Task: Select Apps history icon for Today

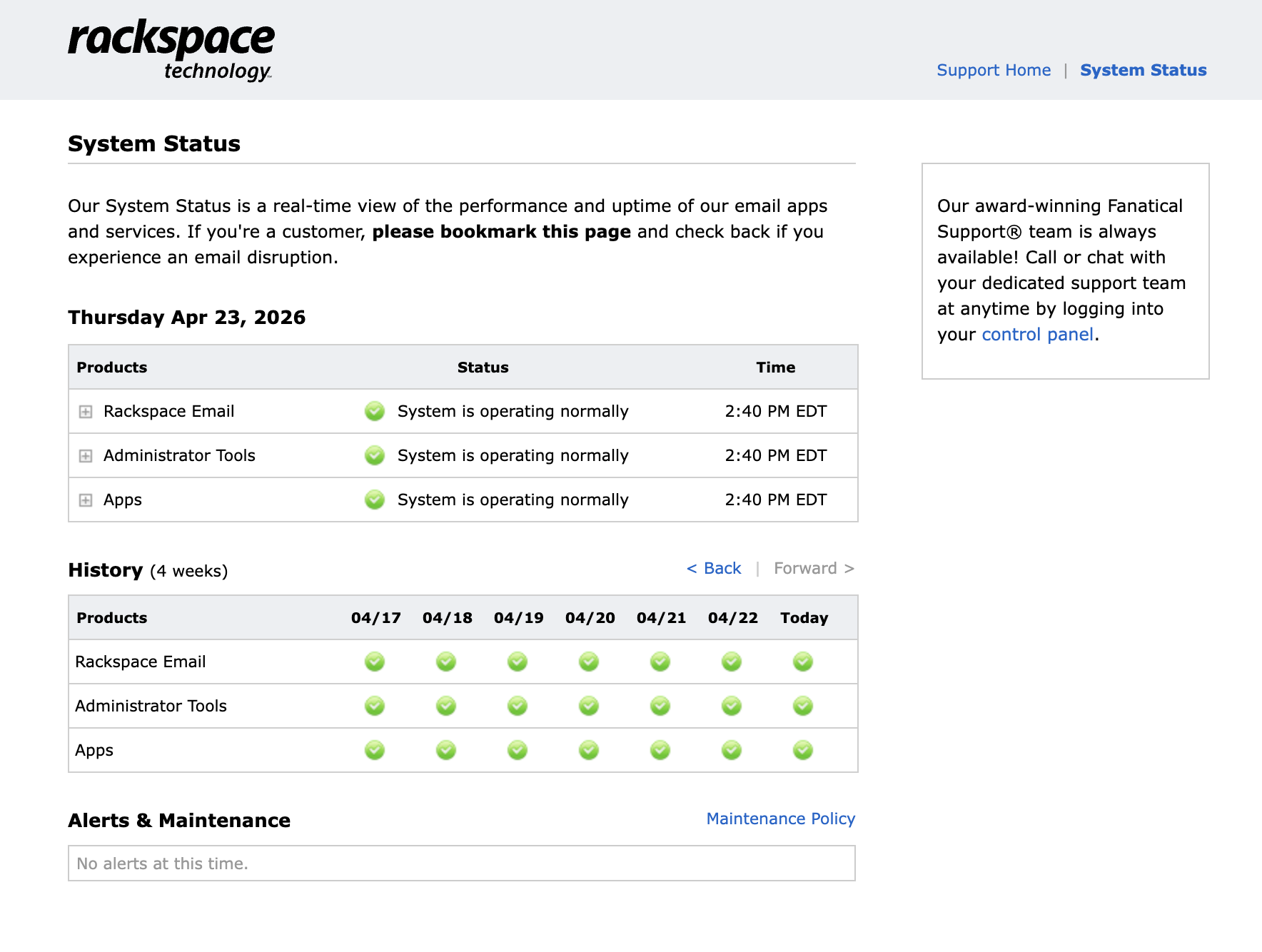Action: tap(803, 750)
